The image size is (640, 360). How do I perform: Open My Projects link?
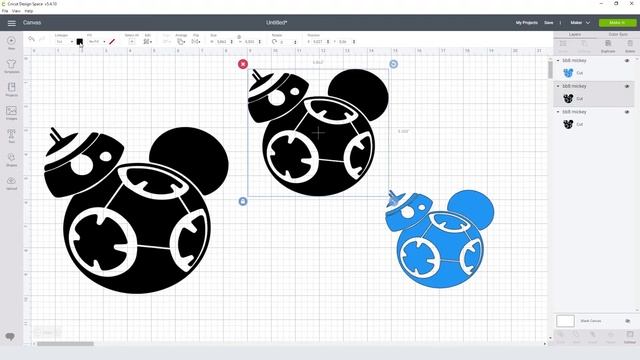tap(527, 23)
